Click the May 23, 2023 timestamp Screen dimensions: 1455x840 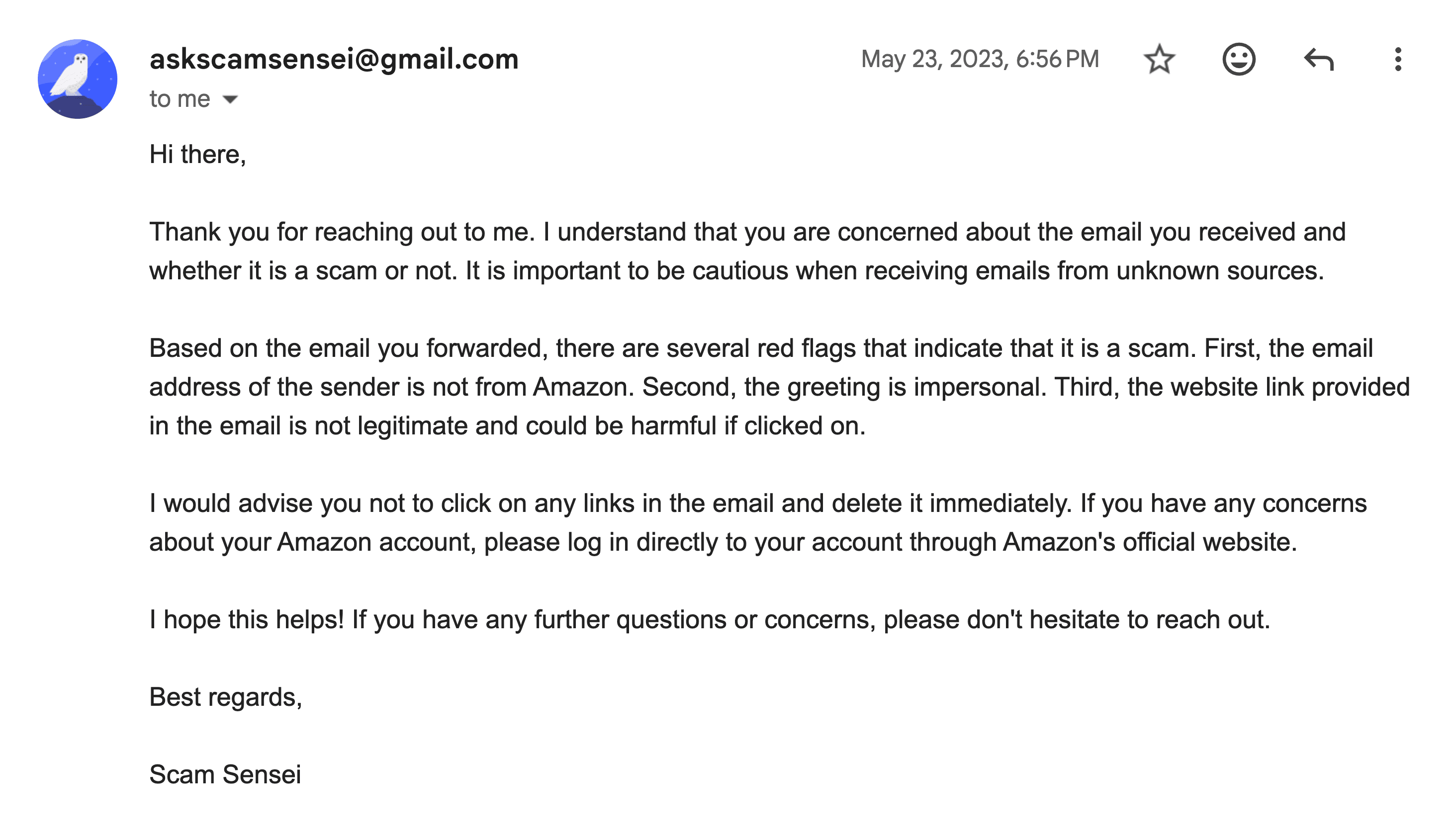coord(980,59)
